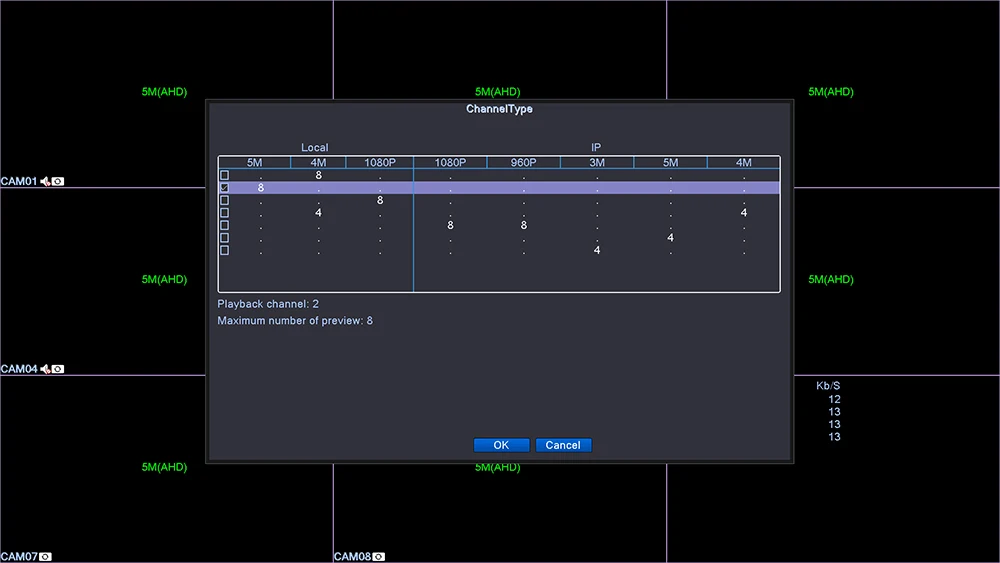Click the 3M column header

click(x=597, y=163)
